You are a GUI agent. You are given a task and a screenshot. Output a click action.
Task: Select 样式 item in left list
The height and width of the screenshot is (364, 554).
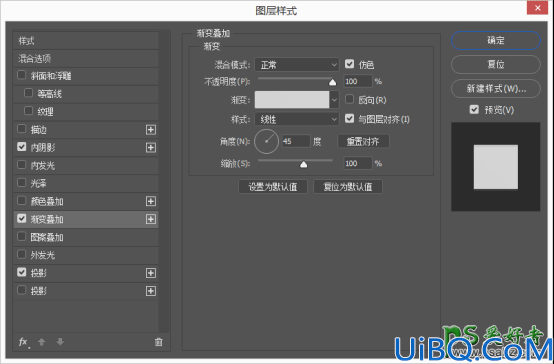point(86,41)
